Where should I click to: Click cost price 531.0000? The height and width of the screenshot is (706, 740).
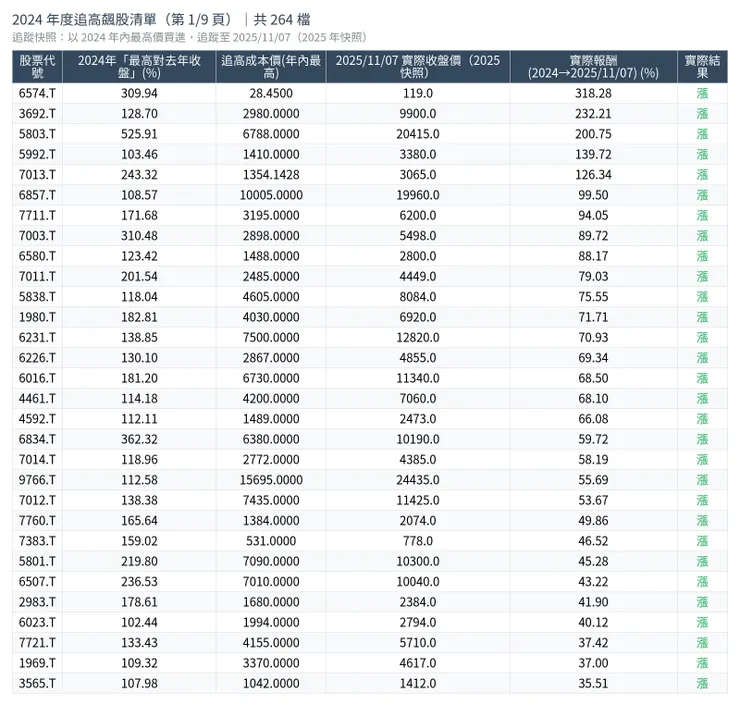(x=271, y=541)
